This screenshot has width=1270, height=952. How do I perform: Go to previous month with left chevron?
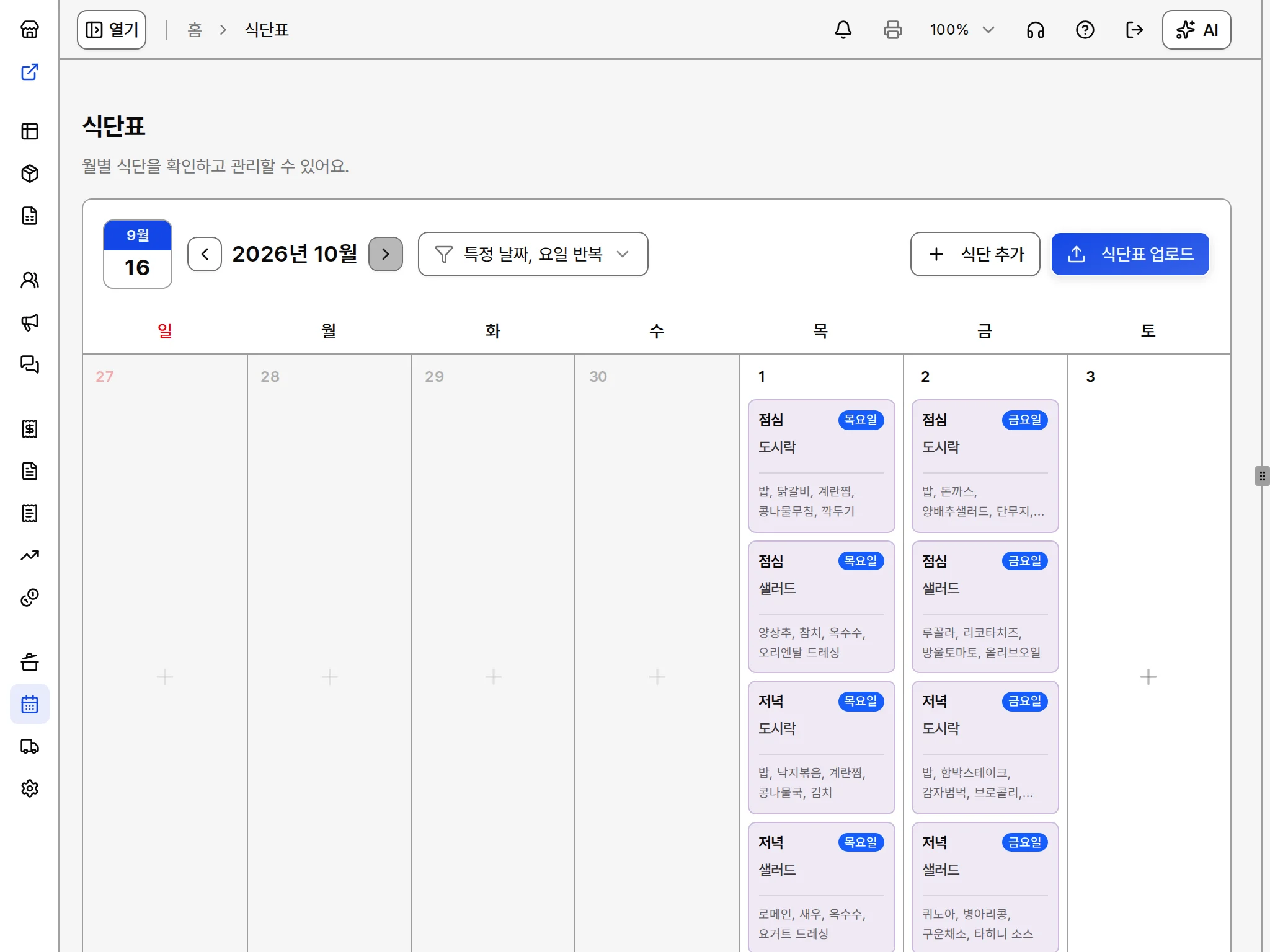205,254
